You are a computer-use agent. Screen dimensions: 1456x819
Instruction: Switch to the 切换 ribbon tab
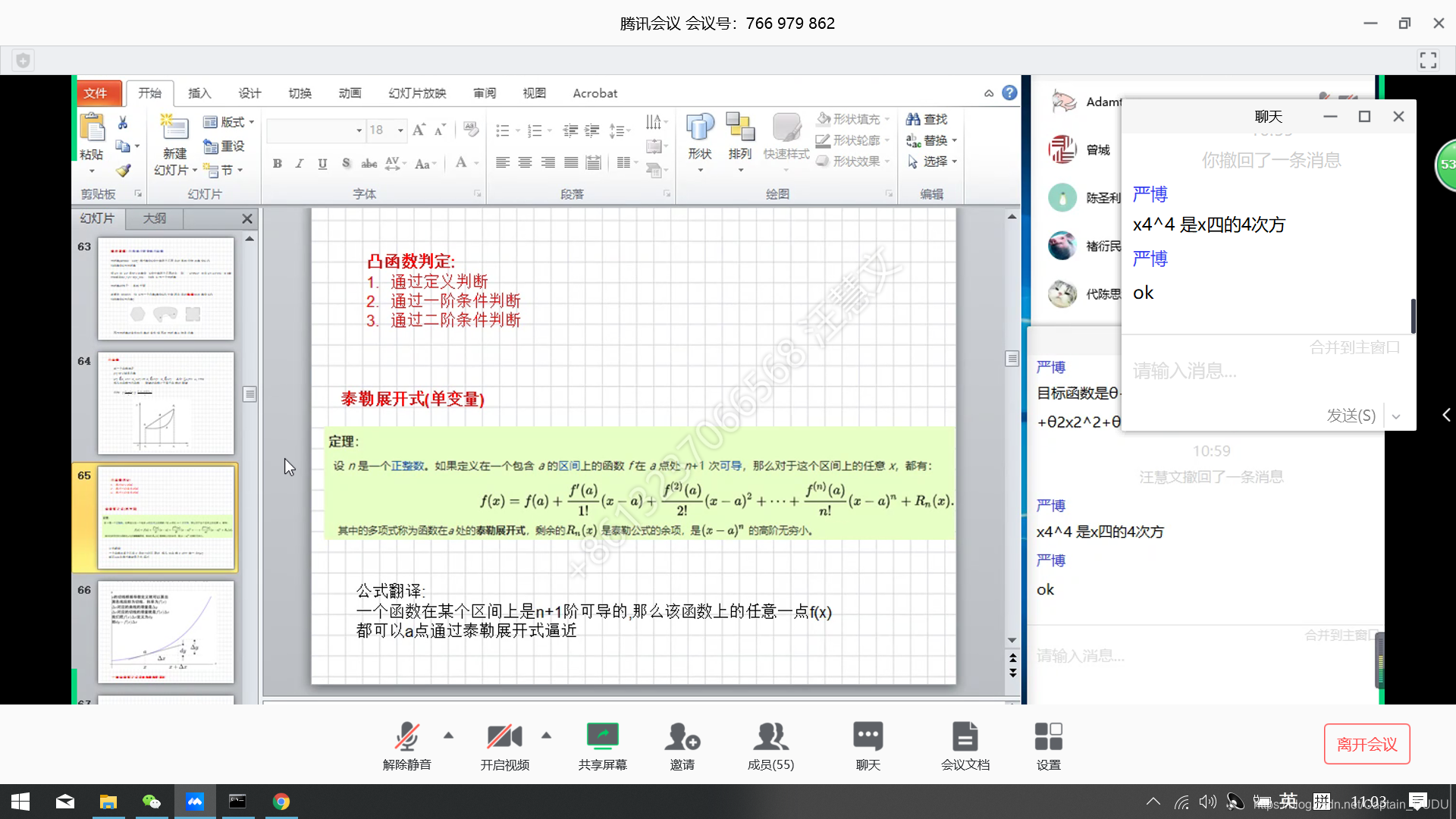(x=300, y=93)
